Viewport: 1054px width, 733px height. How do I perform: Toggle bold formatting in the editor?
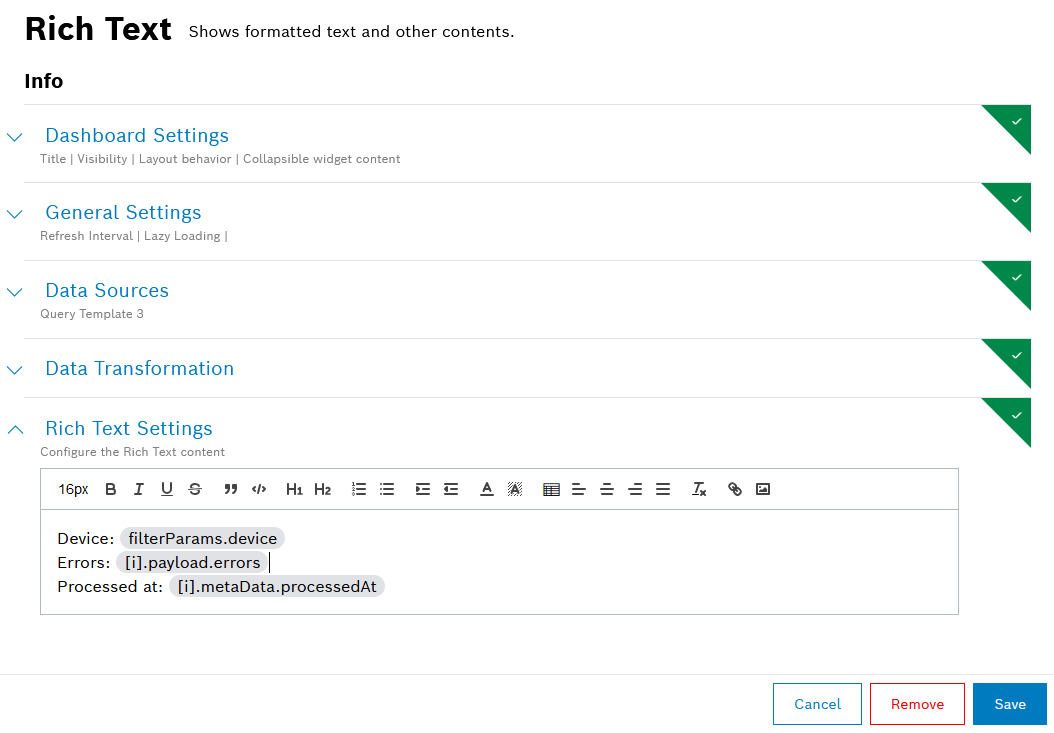coord(111,489)
